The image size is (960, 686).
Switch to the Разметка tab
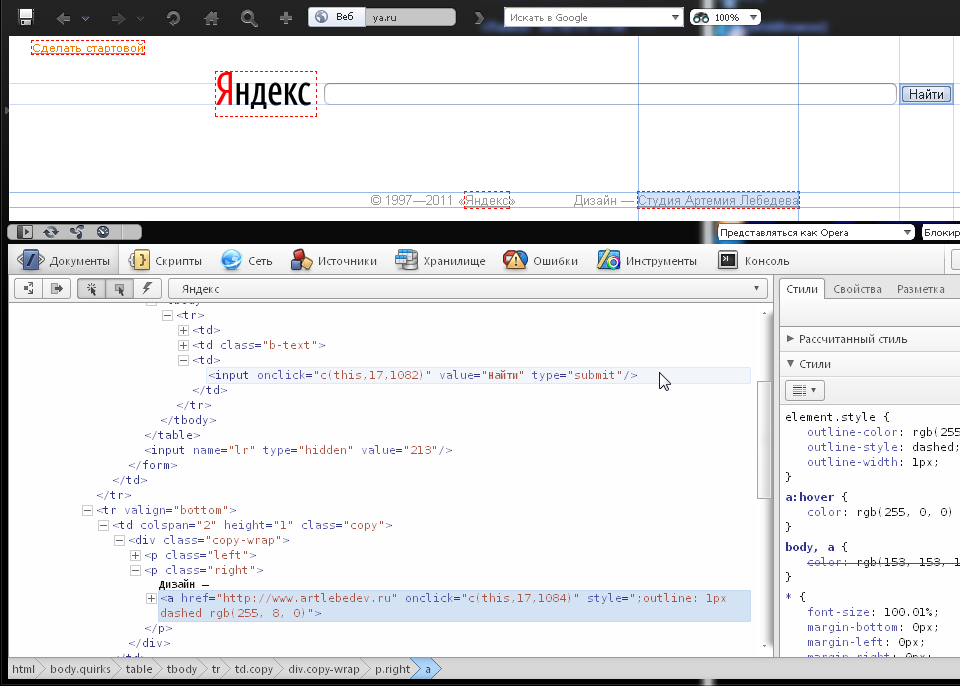pyautogui.click(x=920, y=289)
